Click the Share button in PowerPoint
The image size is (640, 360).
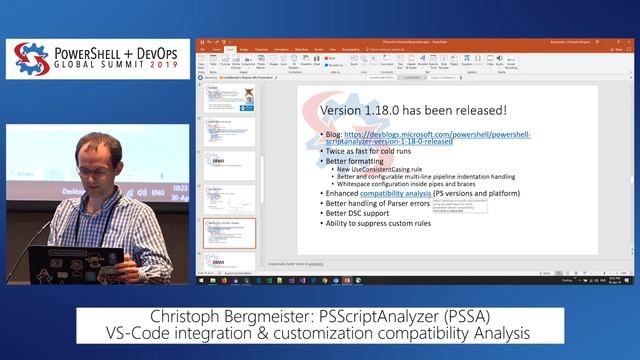616,49
